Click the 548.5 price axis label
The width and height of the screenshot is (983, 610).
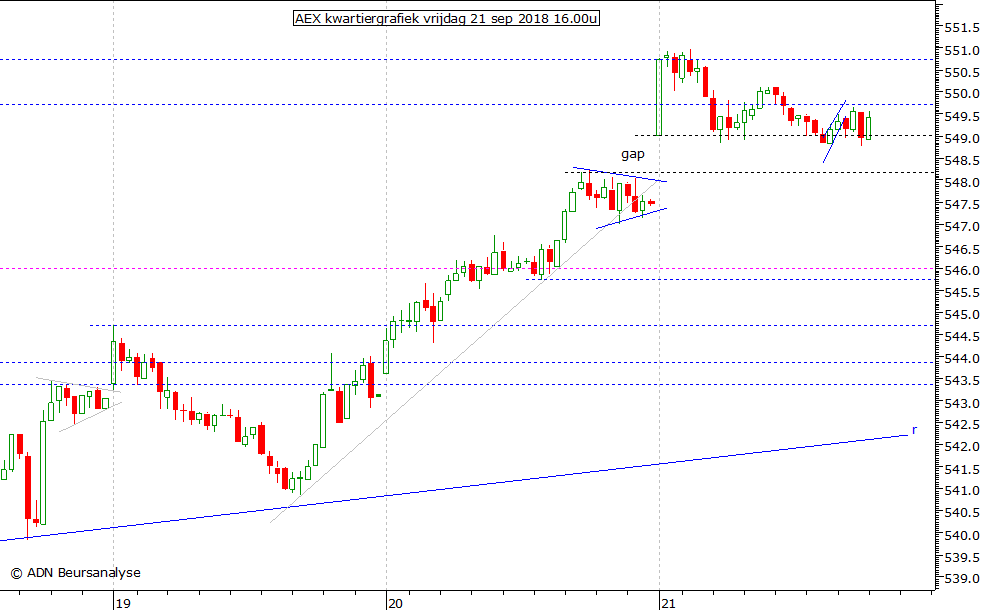pos(962,161)
